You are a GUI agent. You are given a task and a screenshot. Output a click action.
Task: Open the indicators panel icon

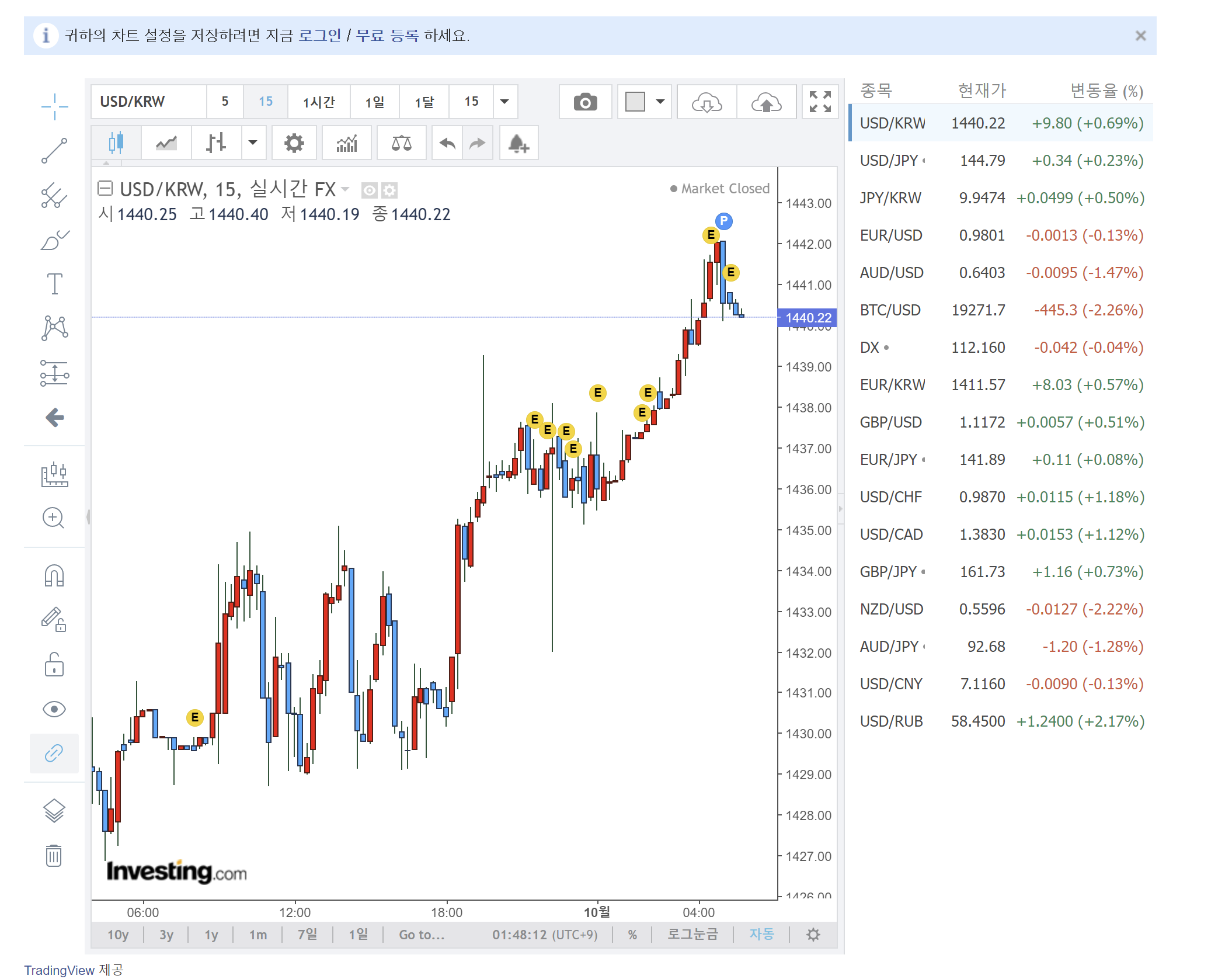346,143
